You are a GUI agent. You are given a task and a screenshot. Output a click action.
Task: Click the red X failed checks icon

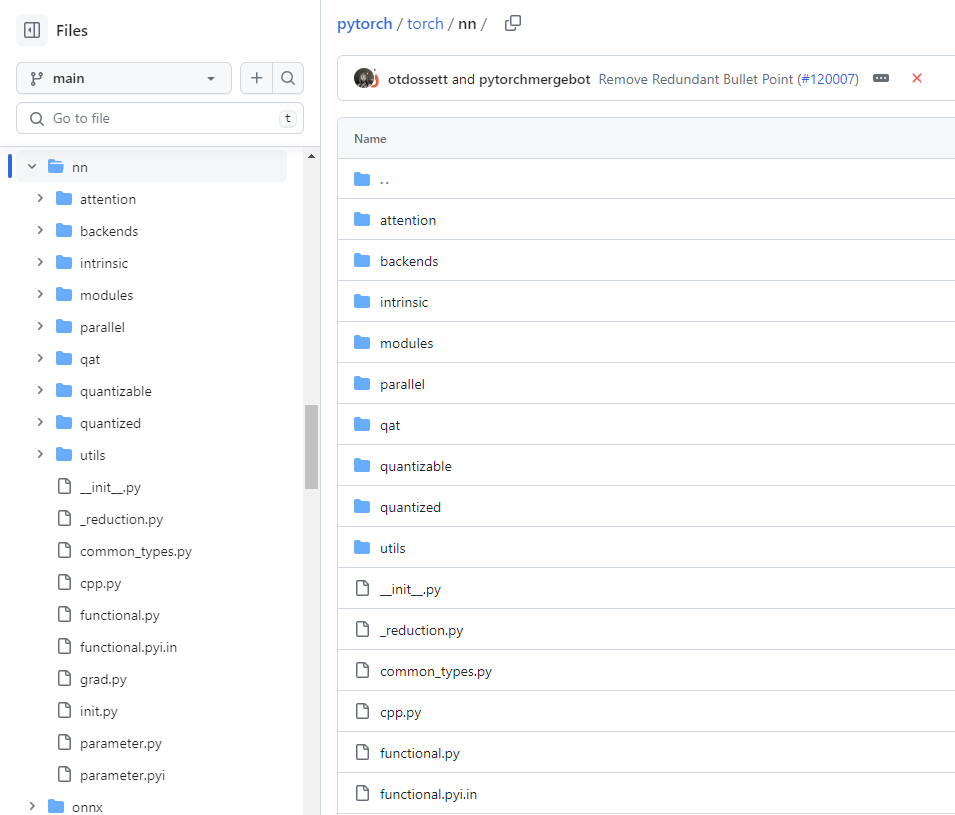(917, 78)
